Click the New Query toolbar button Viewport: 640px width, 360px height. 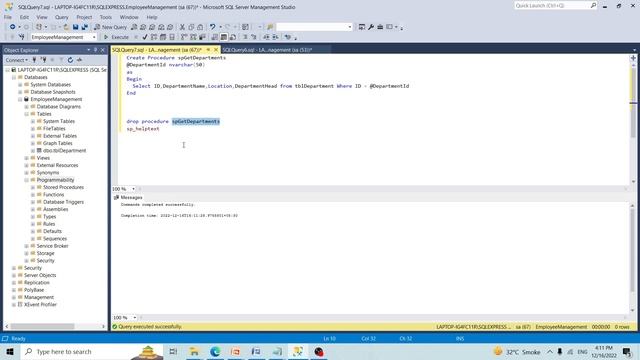pos(111,27)
